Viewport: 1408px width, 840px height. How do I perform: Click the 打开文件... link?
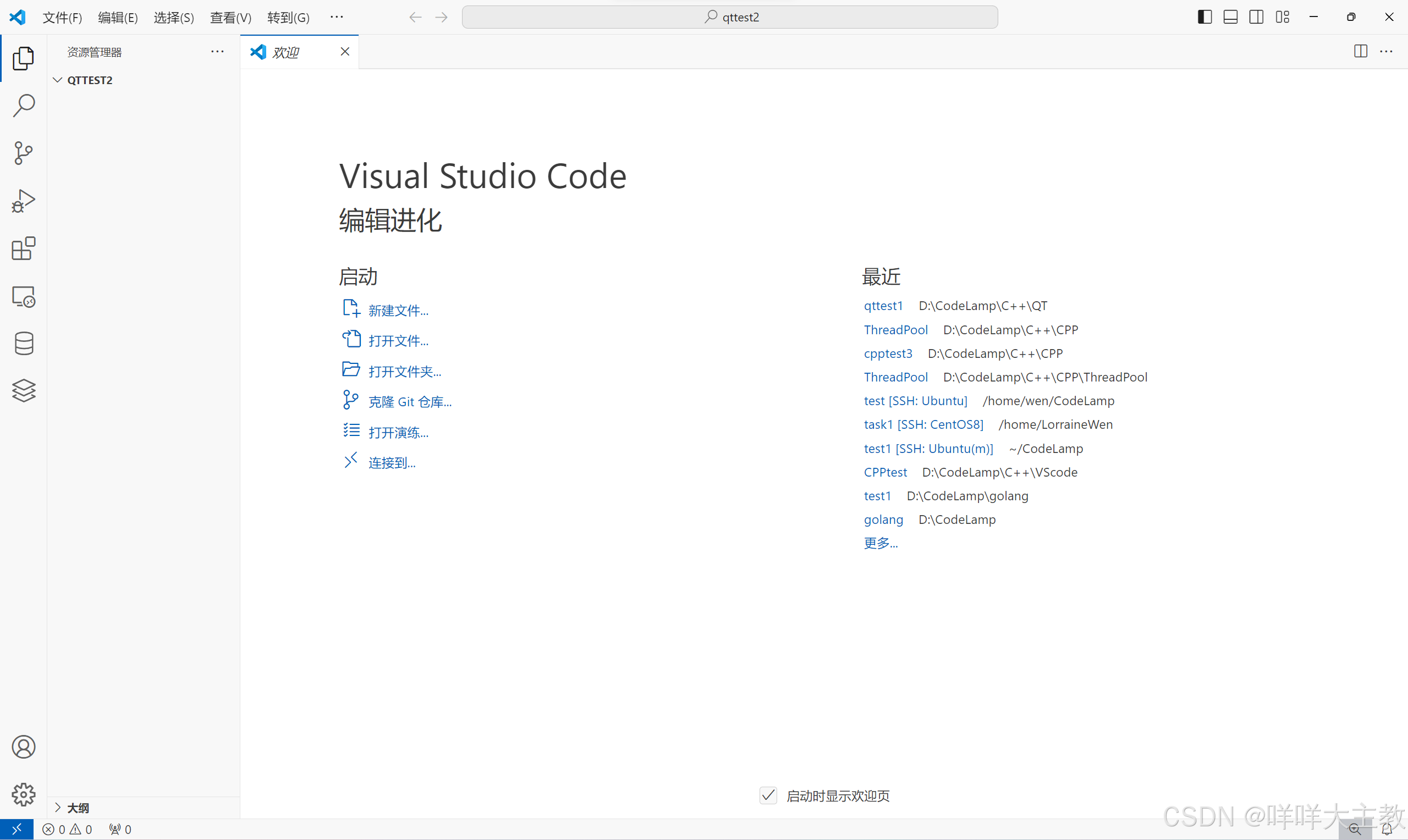click(x=398, y=341)
